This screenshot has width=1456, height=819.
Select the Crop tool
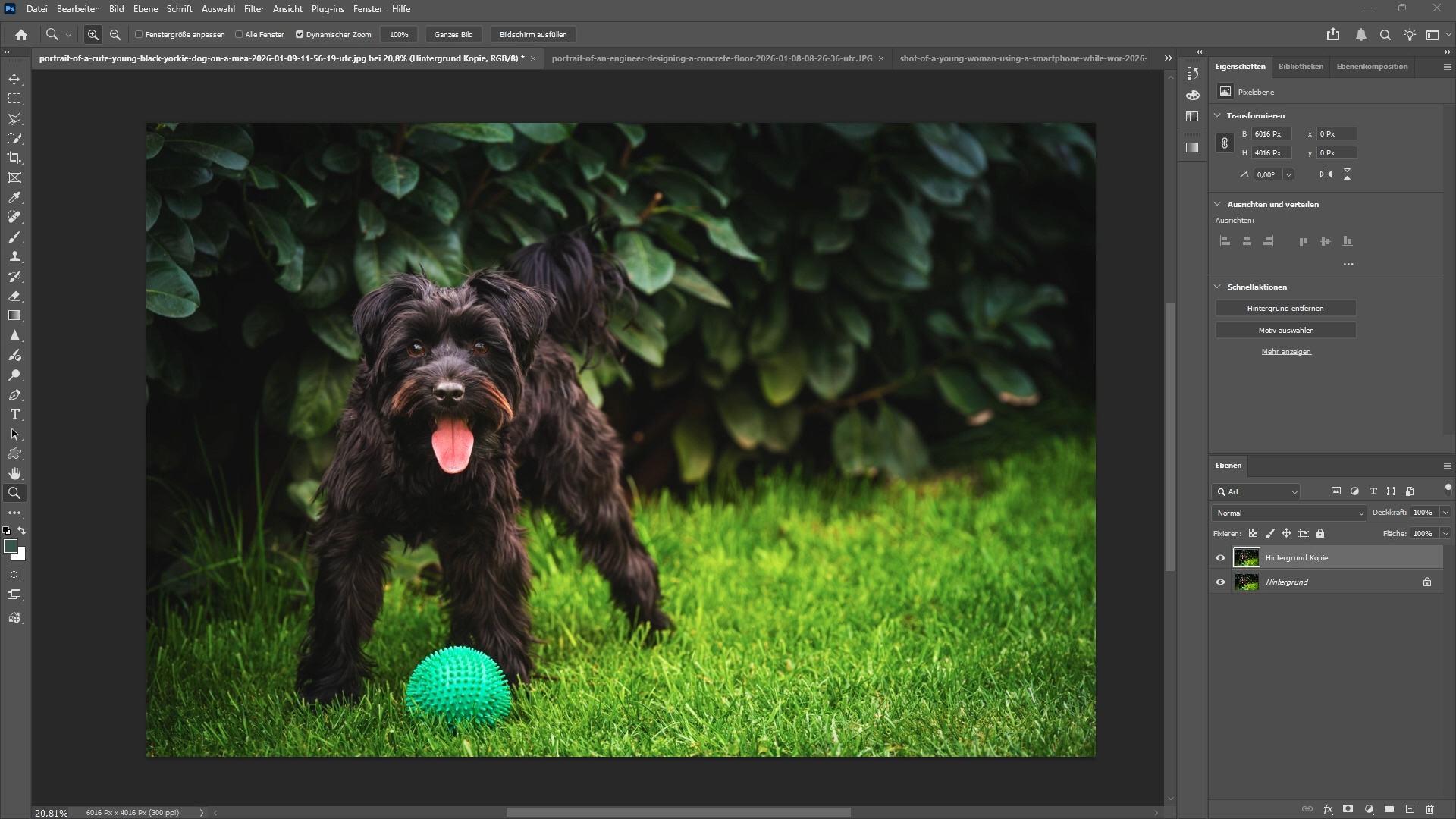(x=14, y=158)
